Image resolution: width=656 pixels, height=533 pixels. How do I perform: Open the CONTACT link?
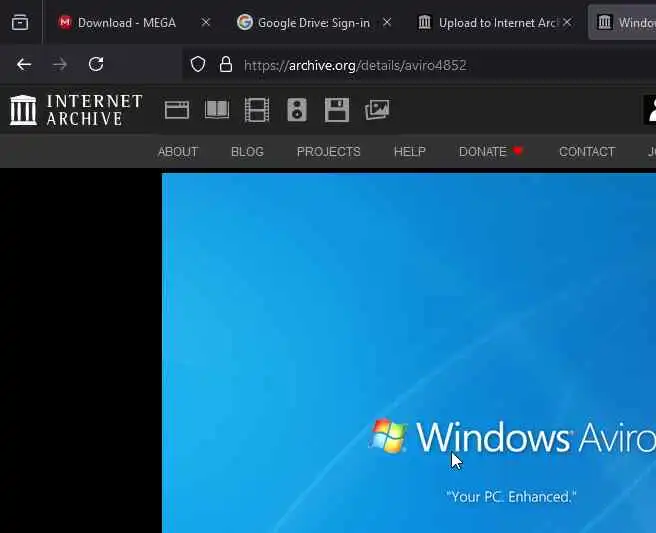pos(587,151)
